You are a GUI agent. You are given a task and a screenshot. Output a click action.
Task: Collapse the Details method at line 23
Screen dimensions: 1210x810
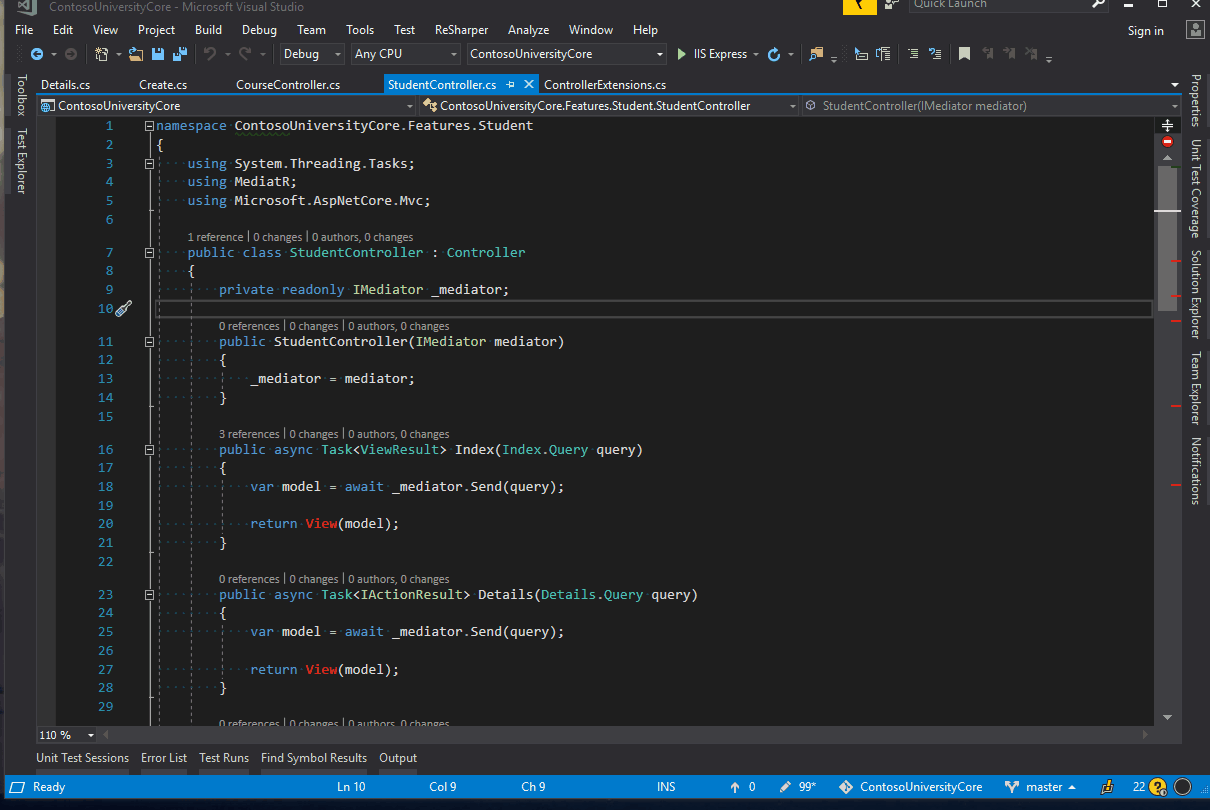(149, 595)
